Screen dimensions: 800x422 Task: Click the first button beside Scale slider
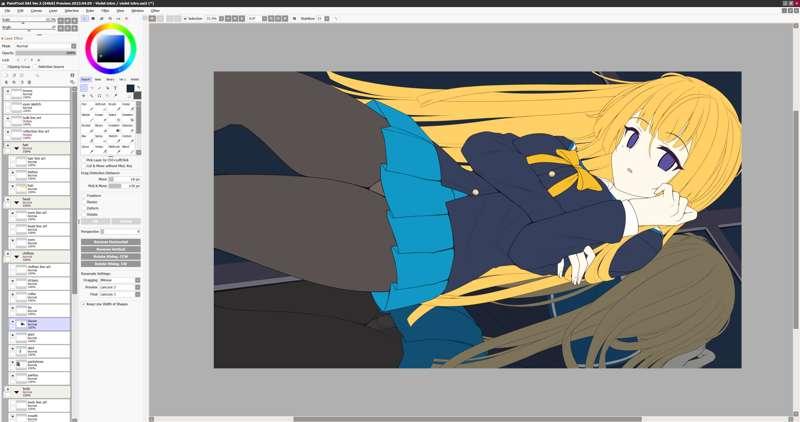tap(61, 21)
